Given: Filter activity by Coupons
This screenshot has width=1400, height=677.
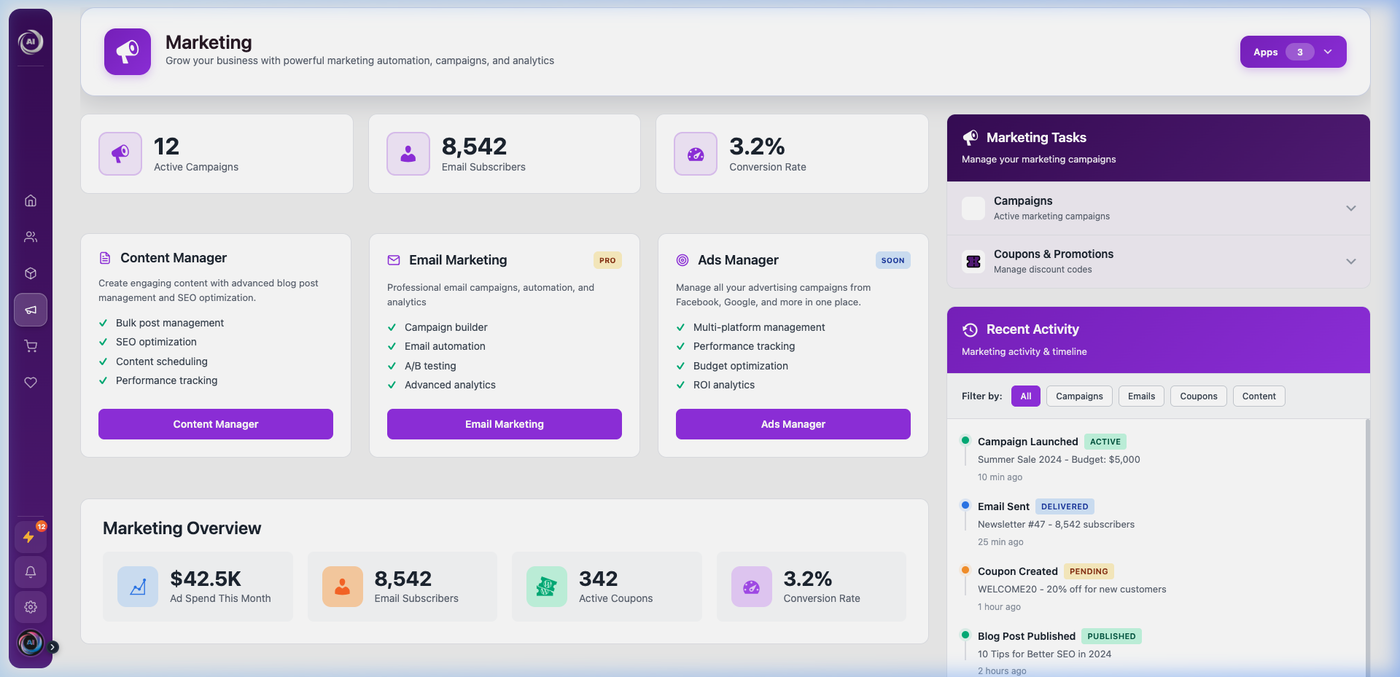Looking at the screenshot, I should click(1198, 396).
